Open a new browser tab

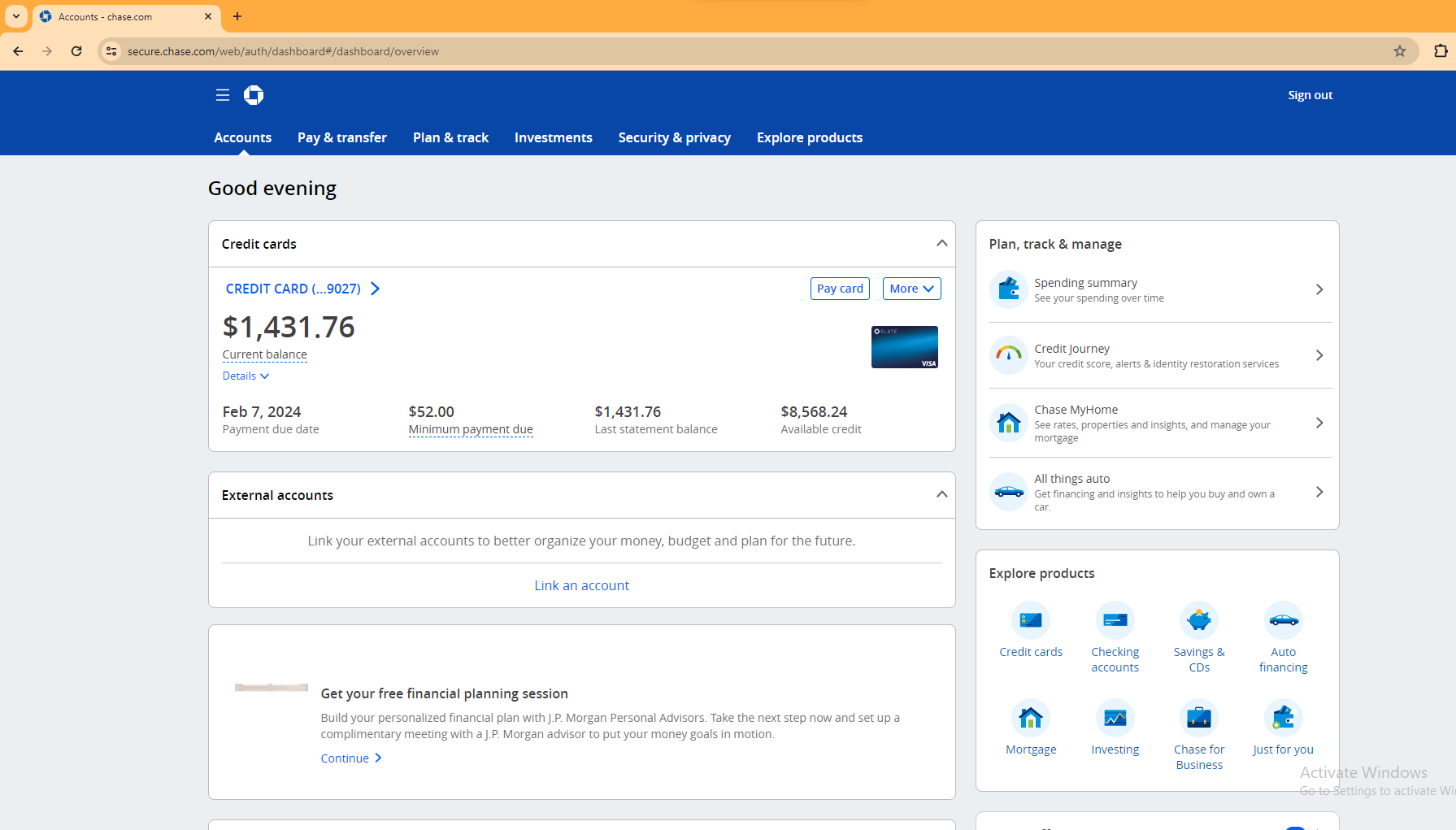237,16
